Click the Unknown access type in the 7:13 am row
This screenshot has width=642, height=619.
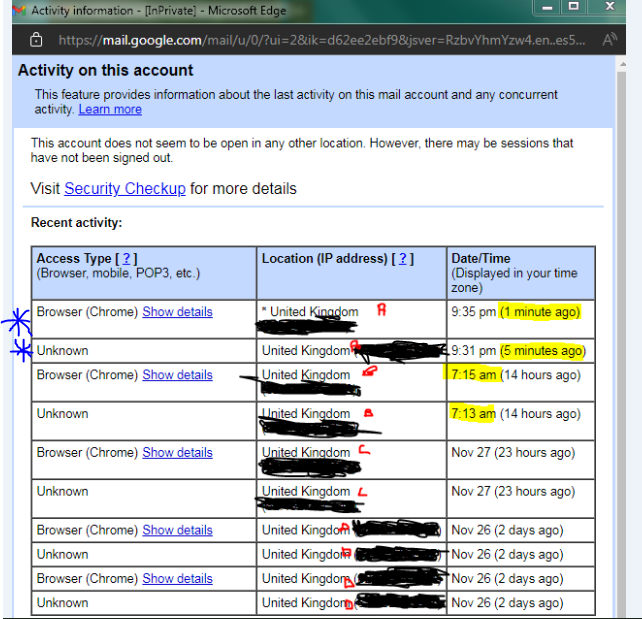63,414
